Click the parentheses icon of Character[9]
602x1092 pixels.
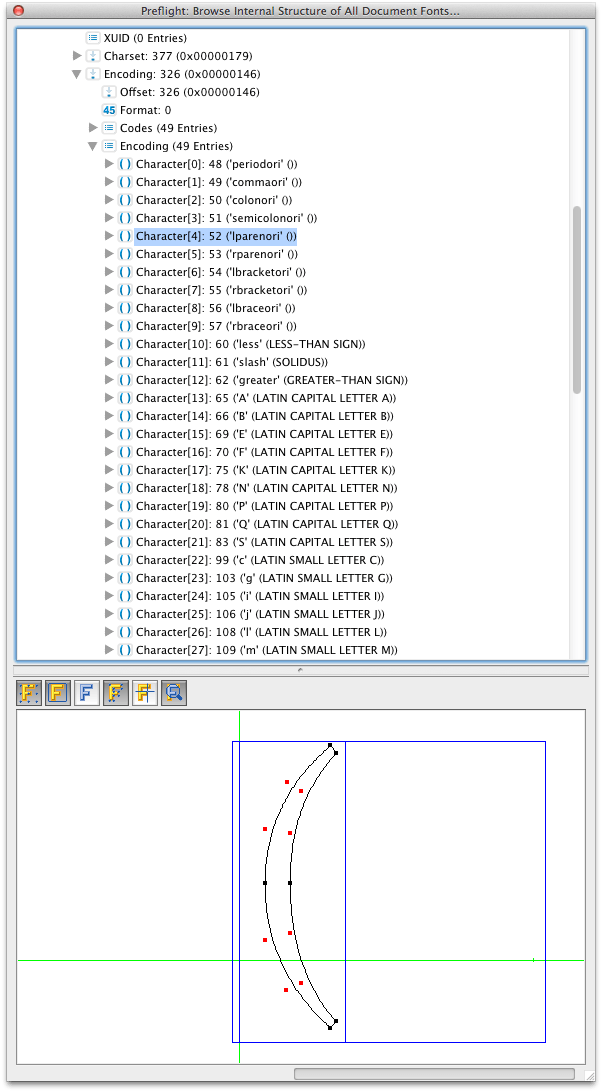[125, 326]
